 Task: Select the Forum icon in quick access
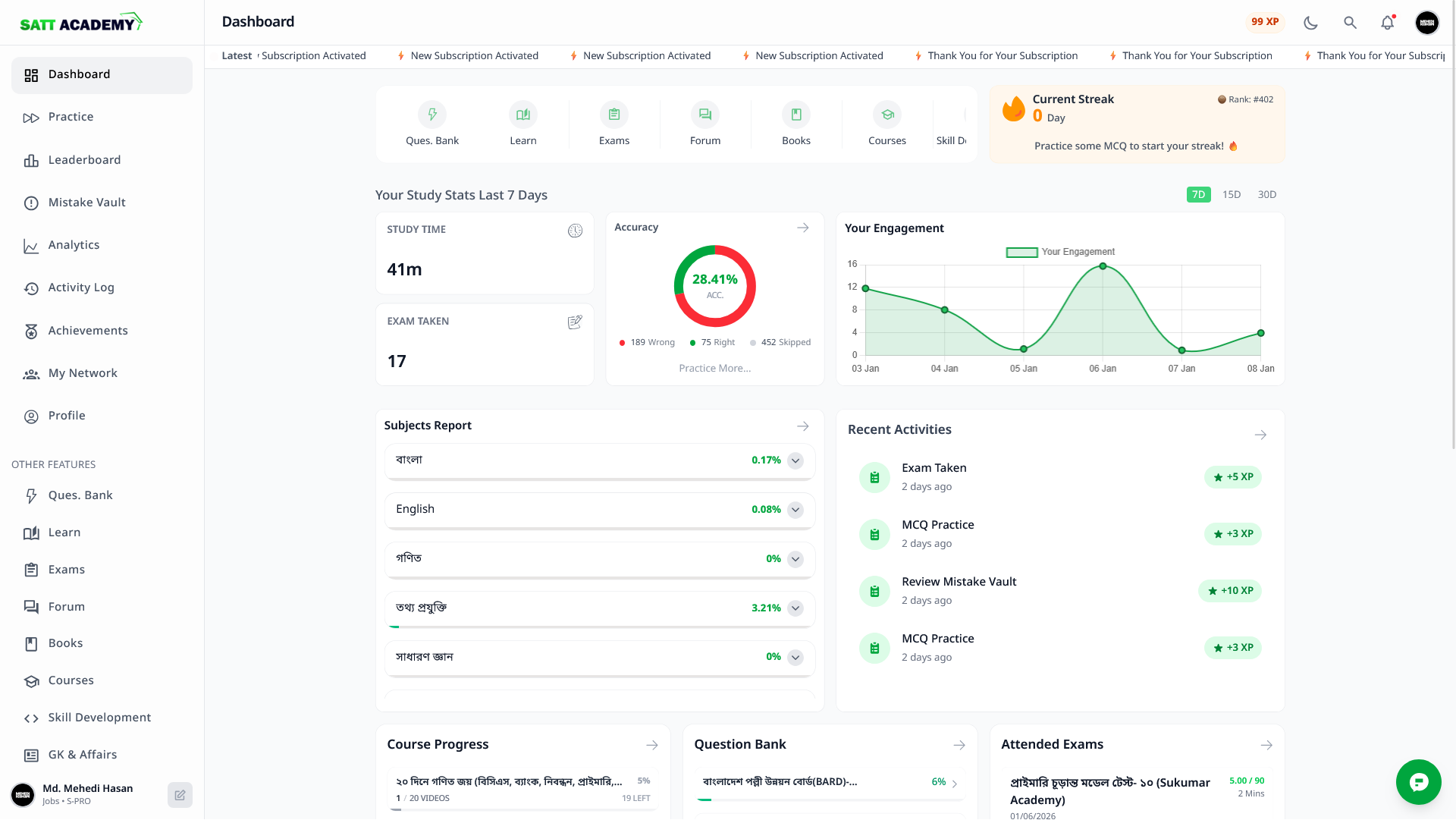click(x=705, y=115)
